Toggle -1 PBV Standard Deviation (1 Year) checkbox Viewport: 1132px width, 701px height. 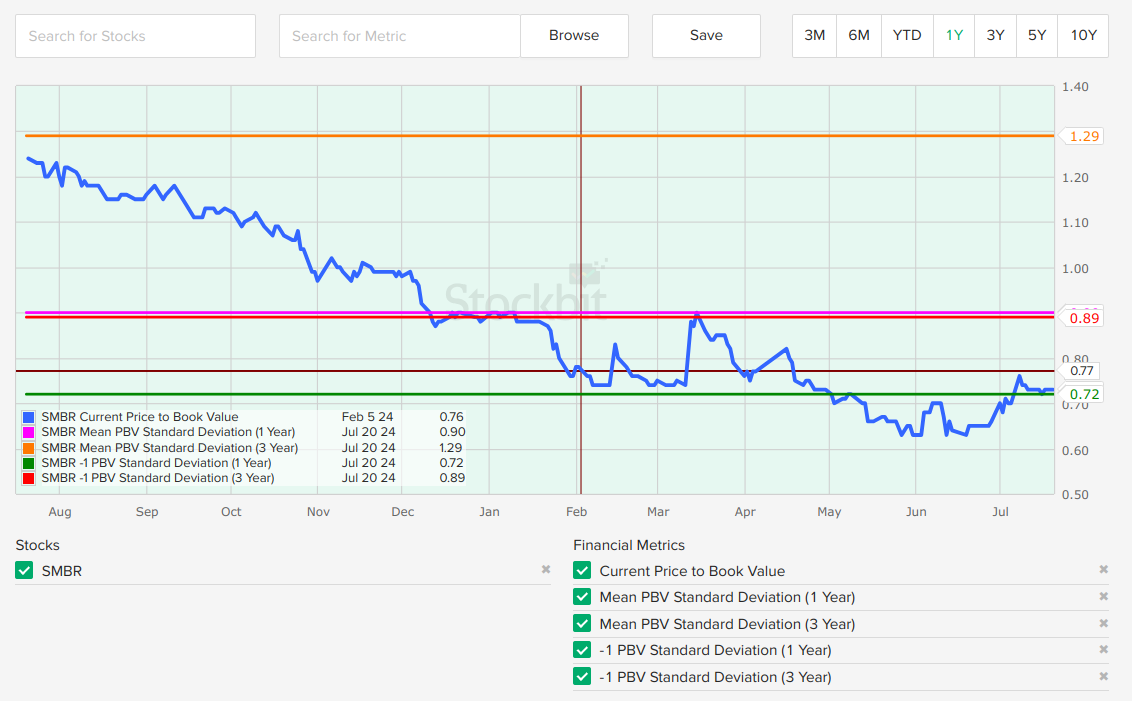tap(582, 650)
